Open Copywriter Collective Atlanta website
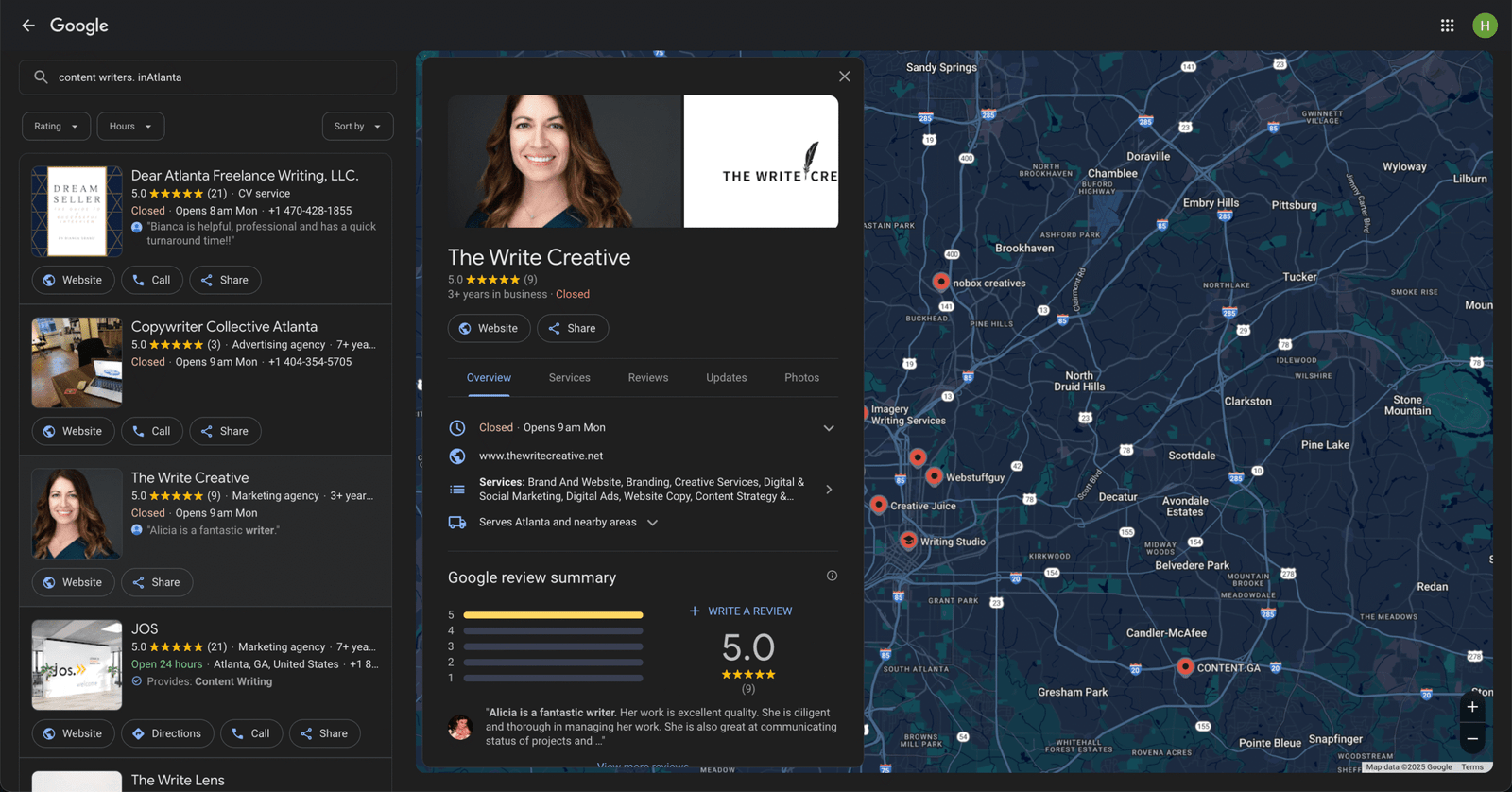1512x792 pixels. 74,431
